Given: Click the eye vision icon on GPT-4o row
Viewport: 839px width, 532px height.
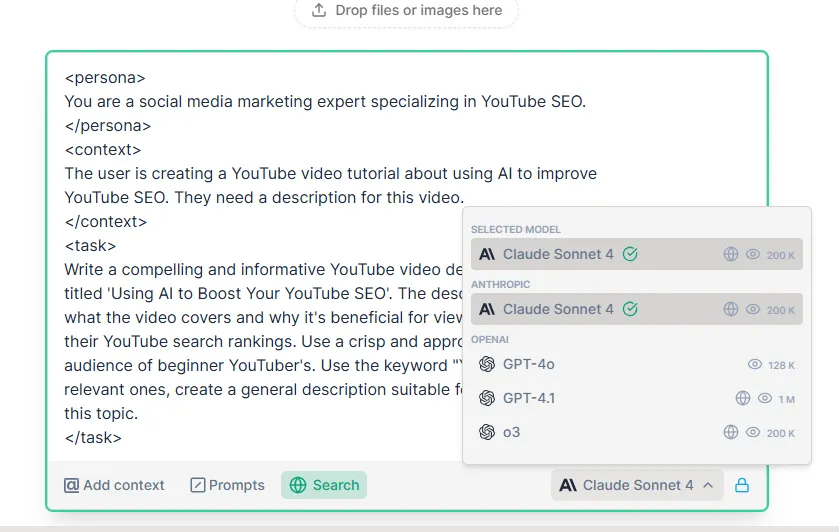Looking at the screenshot, I should click(x=754, y=364).
